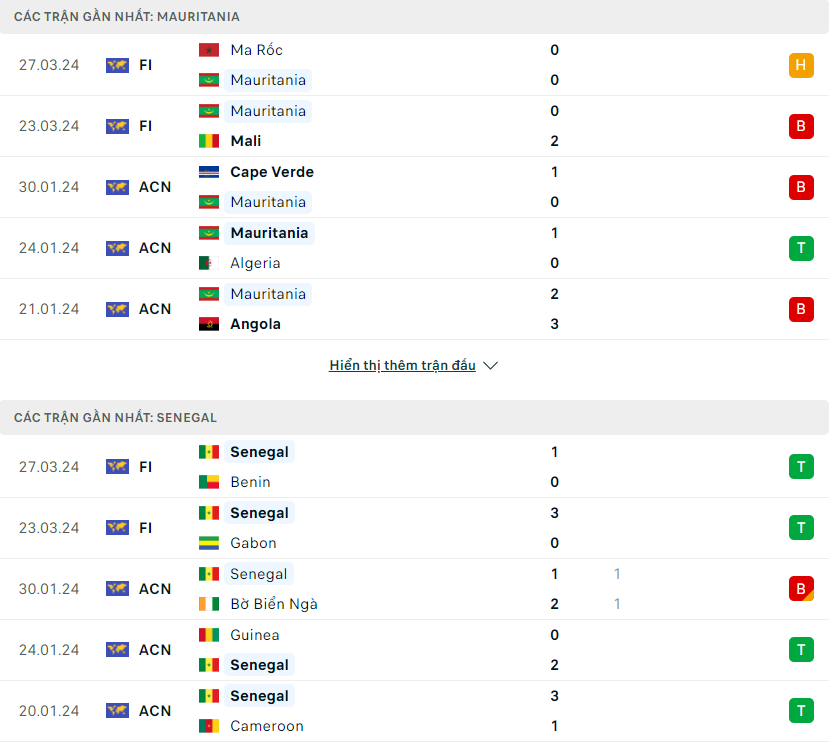This screenshot has height=743, width=832.
Task: Click the Cameroon flag icon
Action: (209, 725)
